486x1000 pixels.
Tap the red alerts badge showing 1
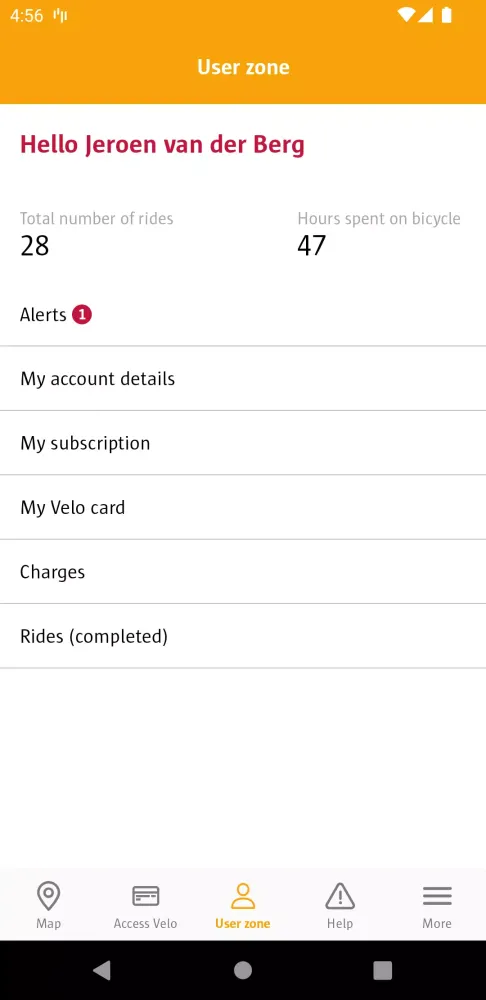[82, 314]
